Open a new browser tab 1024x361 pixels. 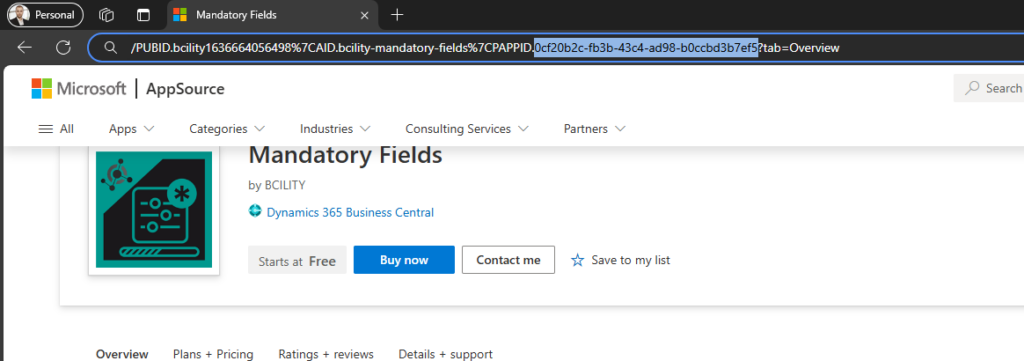[396, 14]
